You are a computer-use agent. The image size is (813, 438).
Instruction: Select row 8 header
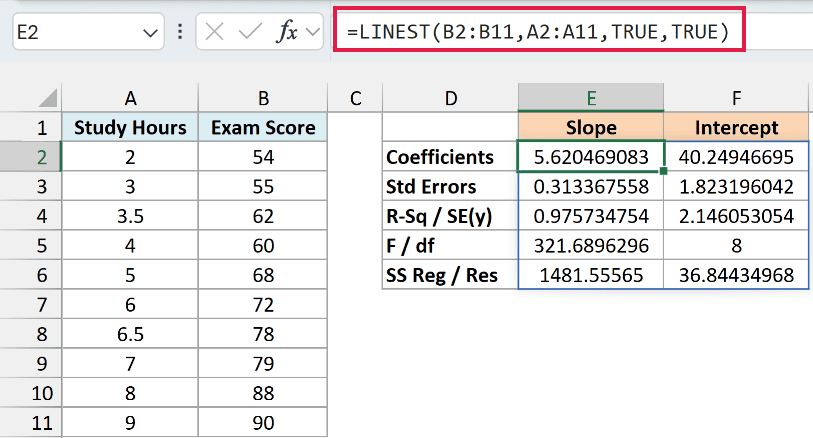click(31, 334)
